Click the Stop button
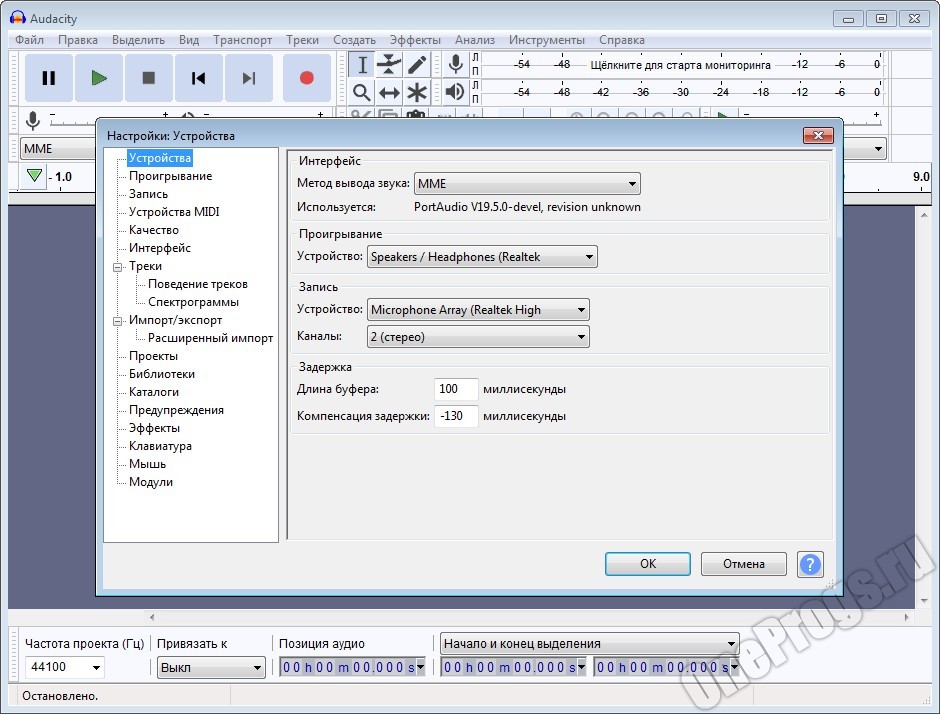Image resolution: width=940 pixels, height=714 pixels. (149, 78)
